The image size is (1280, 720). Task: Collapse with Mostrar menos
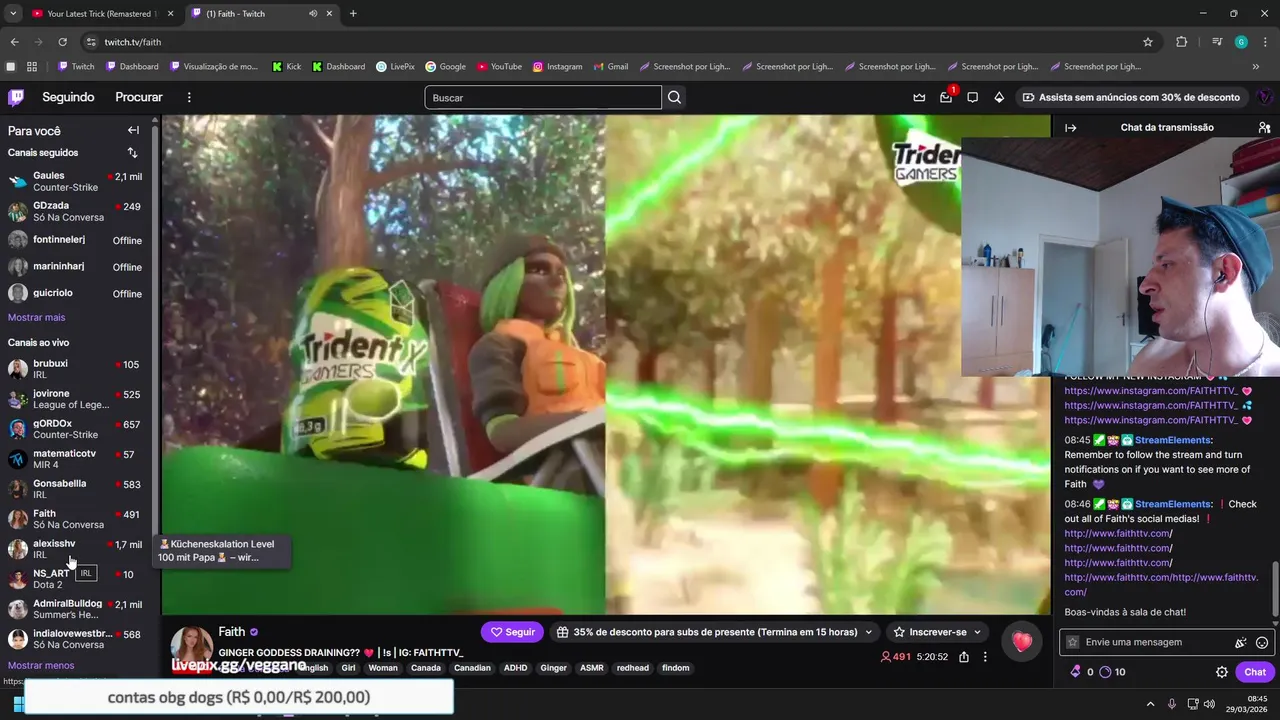click(41, 665)
